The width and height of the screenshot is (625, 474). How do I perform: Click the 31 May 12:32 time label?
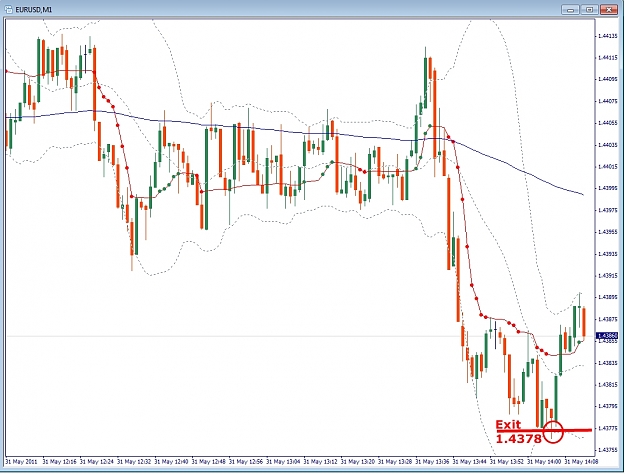coord(134,462)
